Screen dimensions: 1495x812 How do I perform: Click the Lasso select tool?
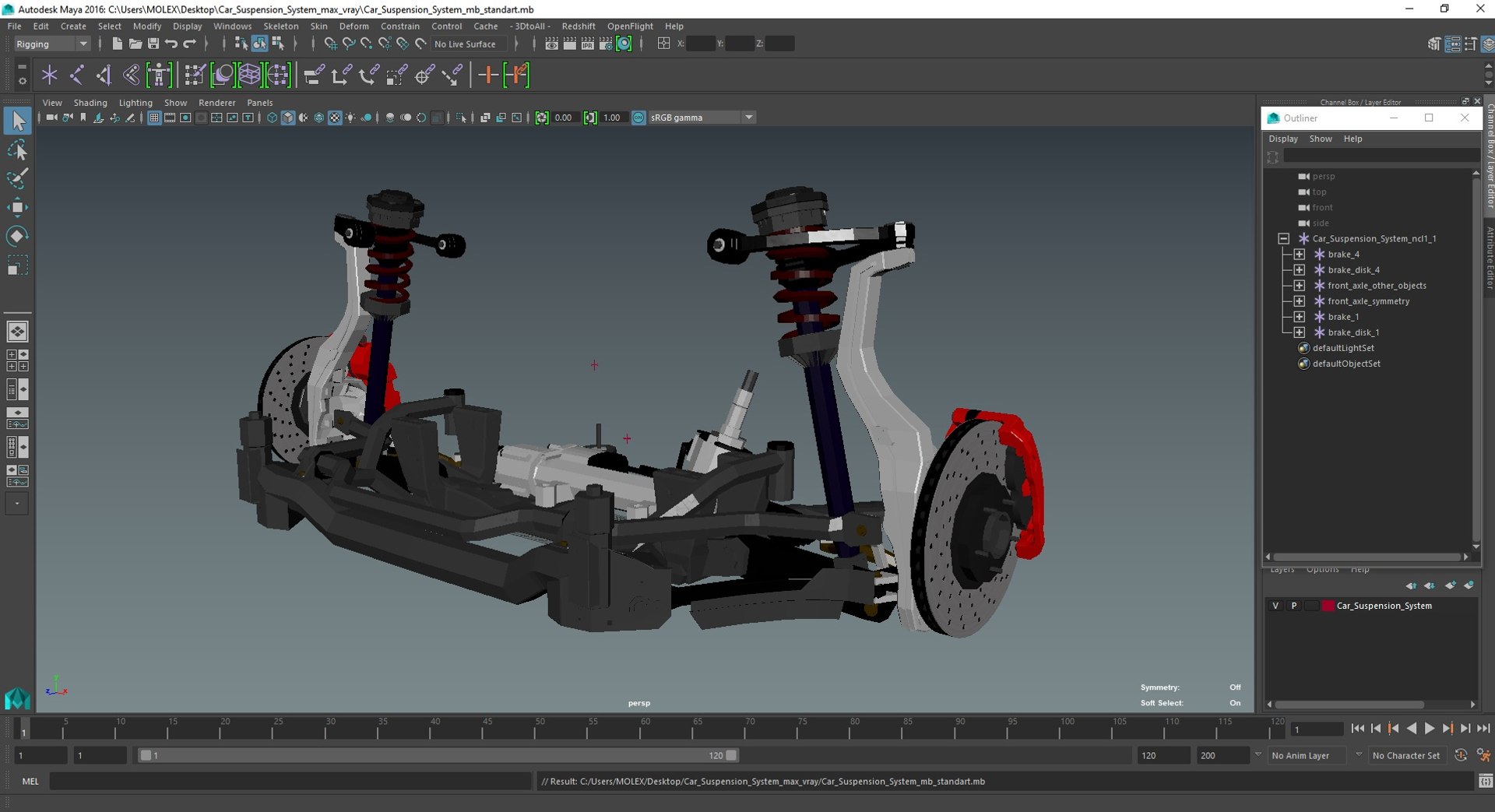pos(17,149)
